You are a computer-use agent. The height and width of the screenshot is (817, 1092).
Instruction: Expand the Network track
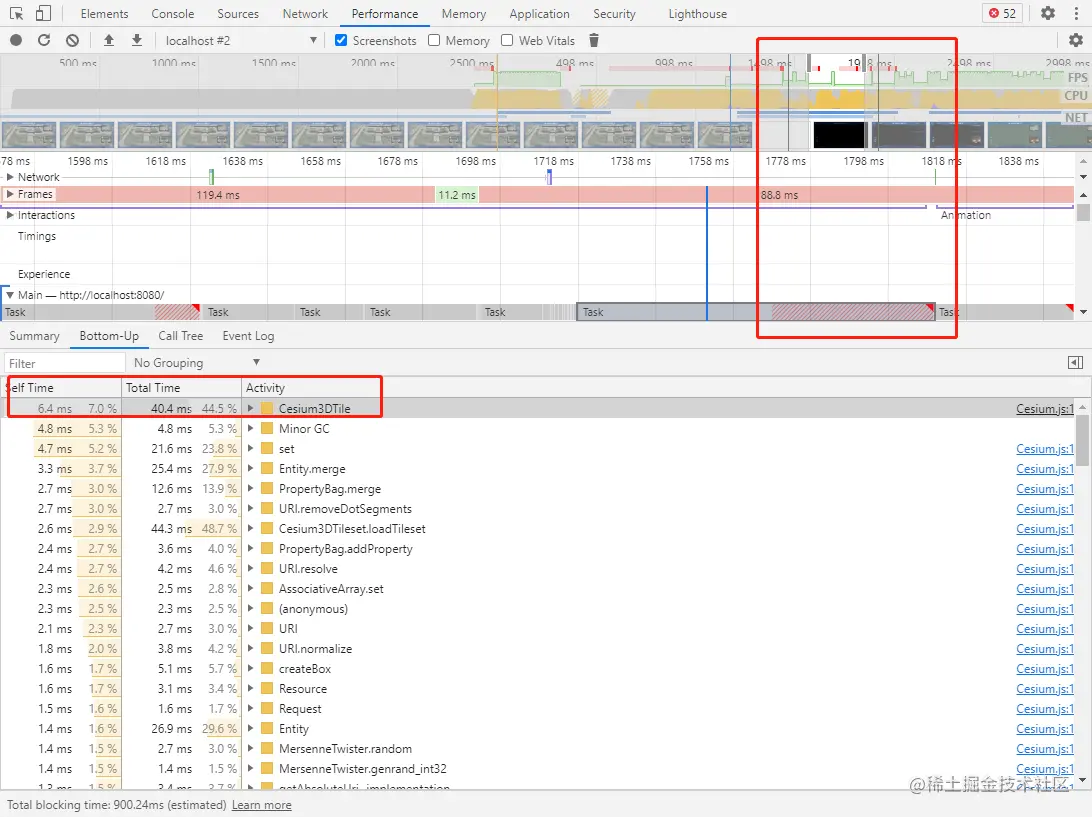click(x=10, y=177)
